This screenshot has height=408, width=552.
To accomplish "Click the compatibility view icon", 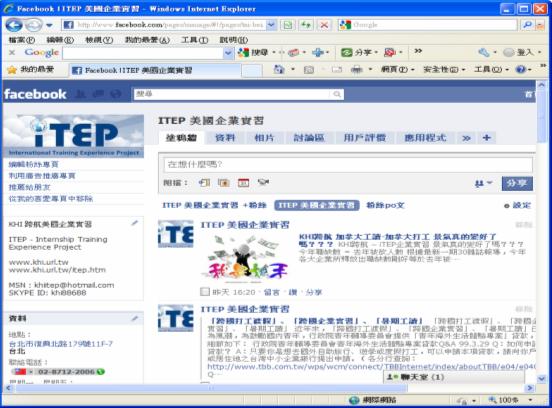I will tap(288, 25).
